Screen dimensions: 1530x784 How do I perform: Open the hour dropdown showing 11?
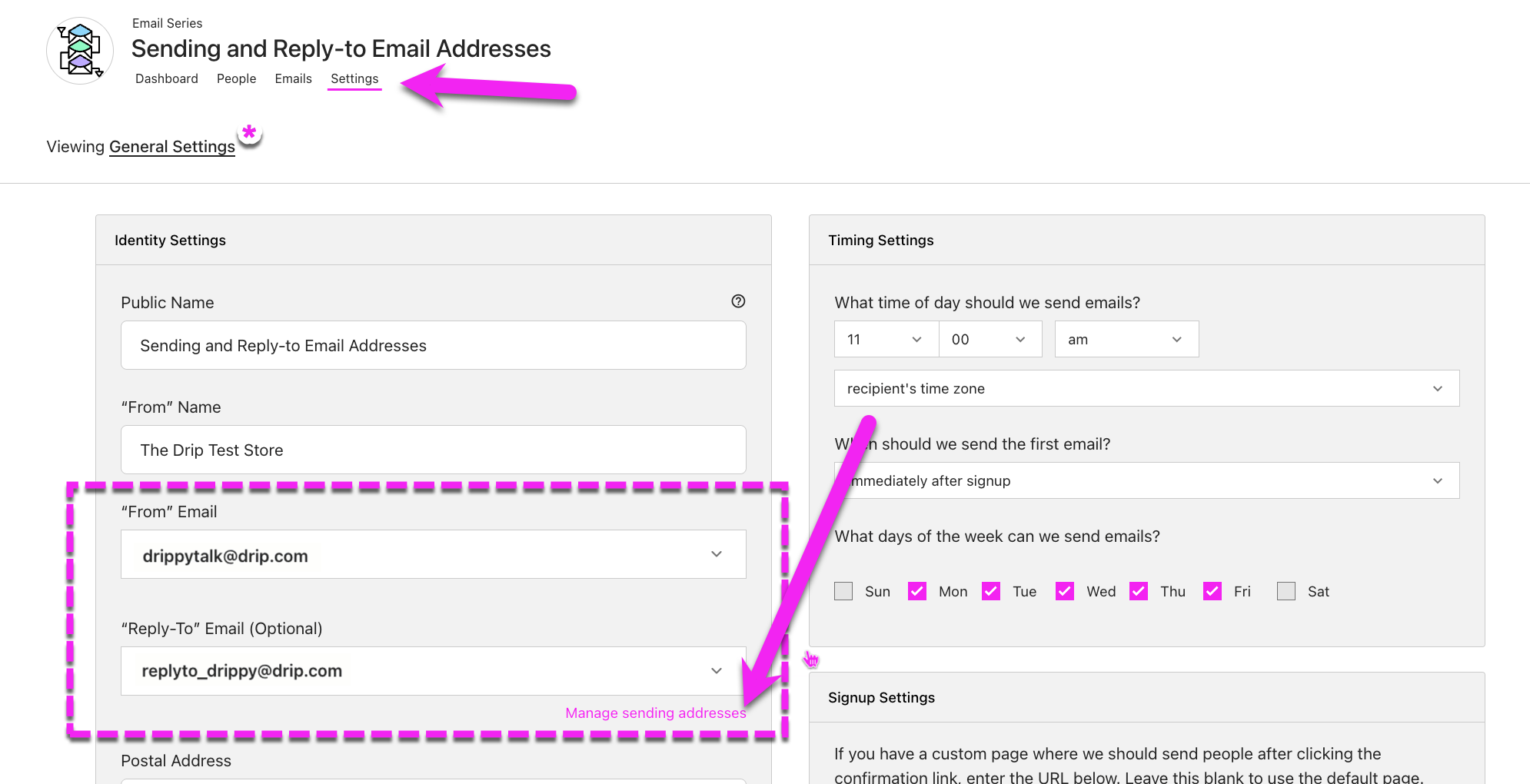pyautogui.click(x=886, y=339)
